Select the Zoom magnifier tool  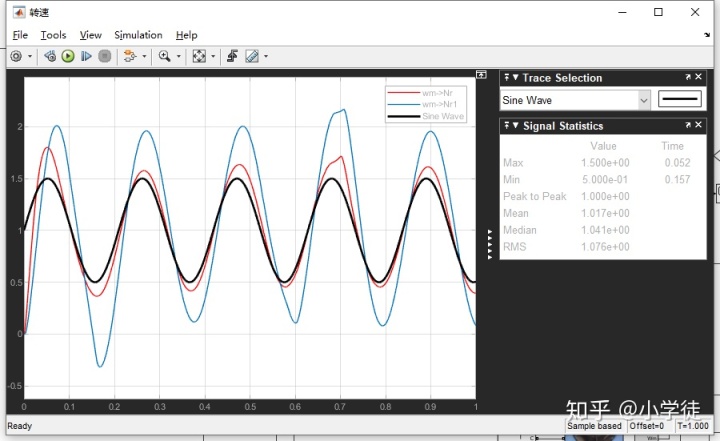click(164, 56)
